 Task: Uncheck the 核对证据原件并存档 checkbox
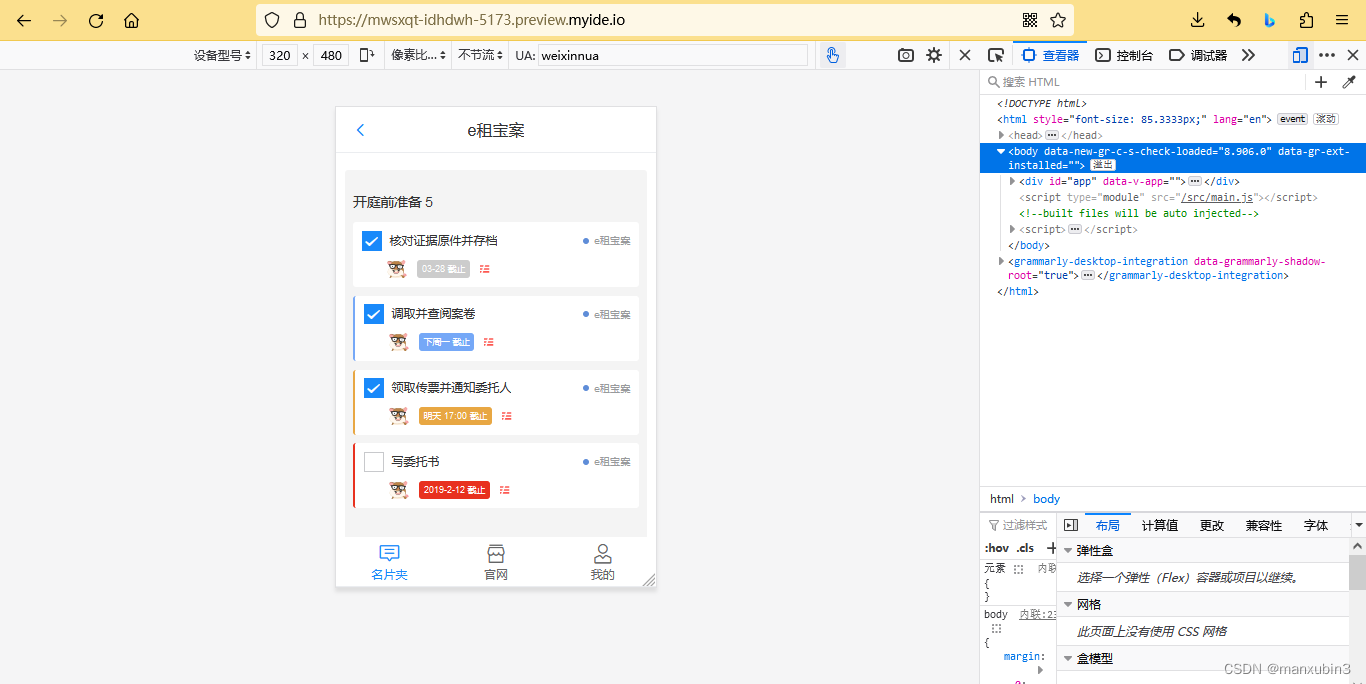(372, 241)
